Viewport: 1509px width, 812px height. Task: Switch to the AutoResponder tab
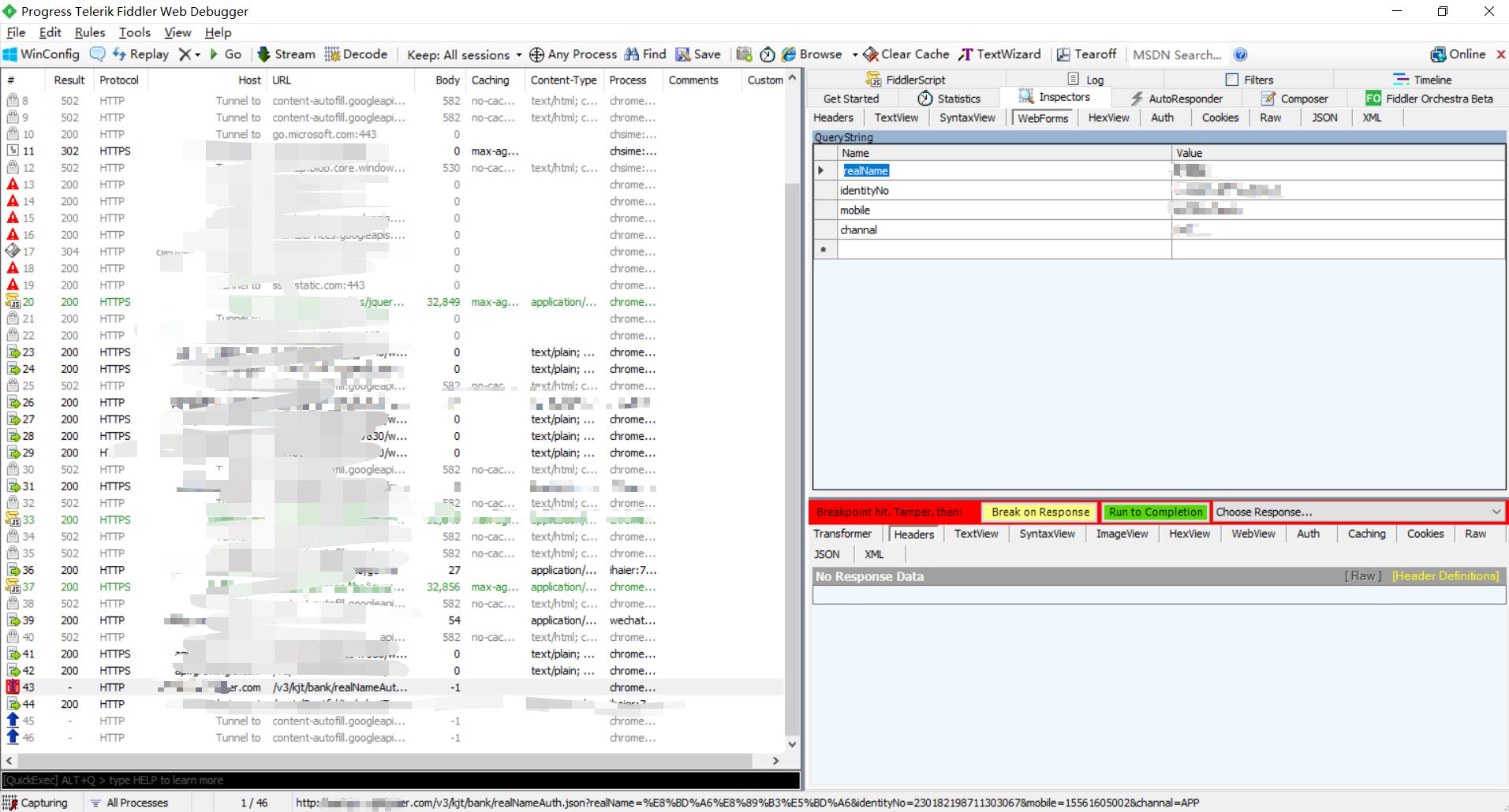point(1176,99)
